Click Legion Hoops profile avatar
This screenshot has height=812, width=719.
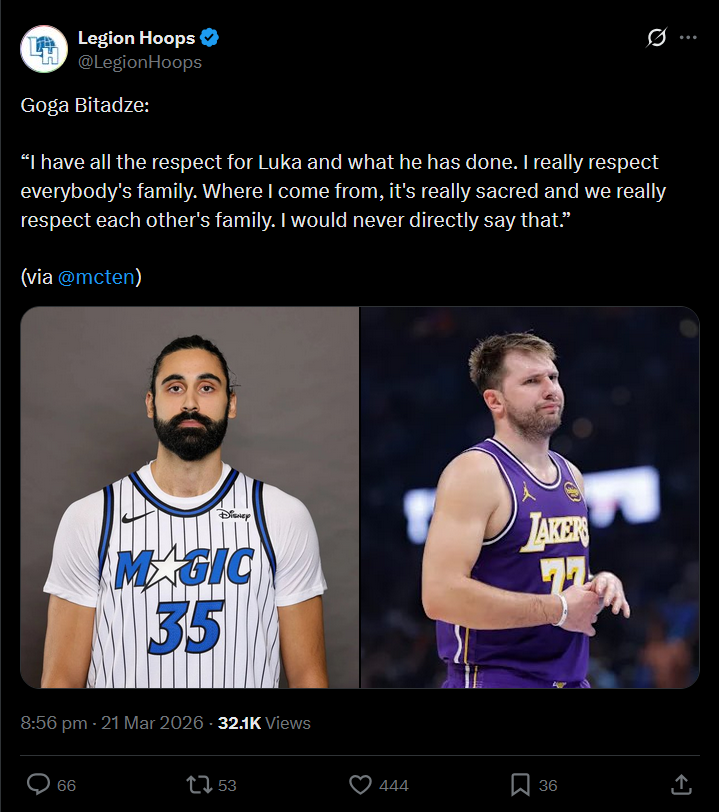(44, 49)
